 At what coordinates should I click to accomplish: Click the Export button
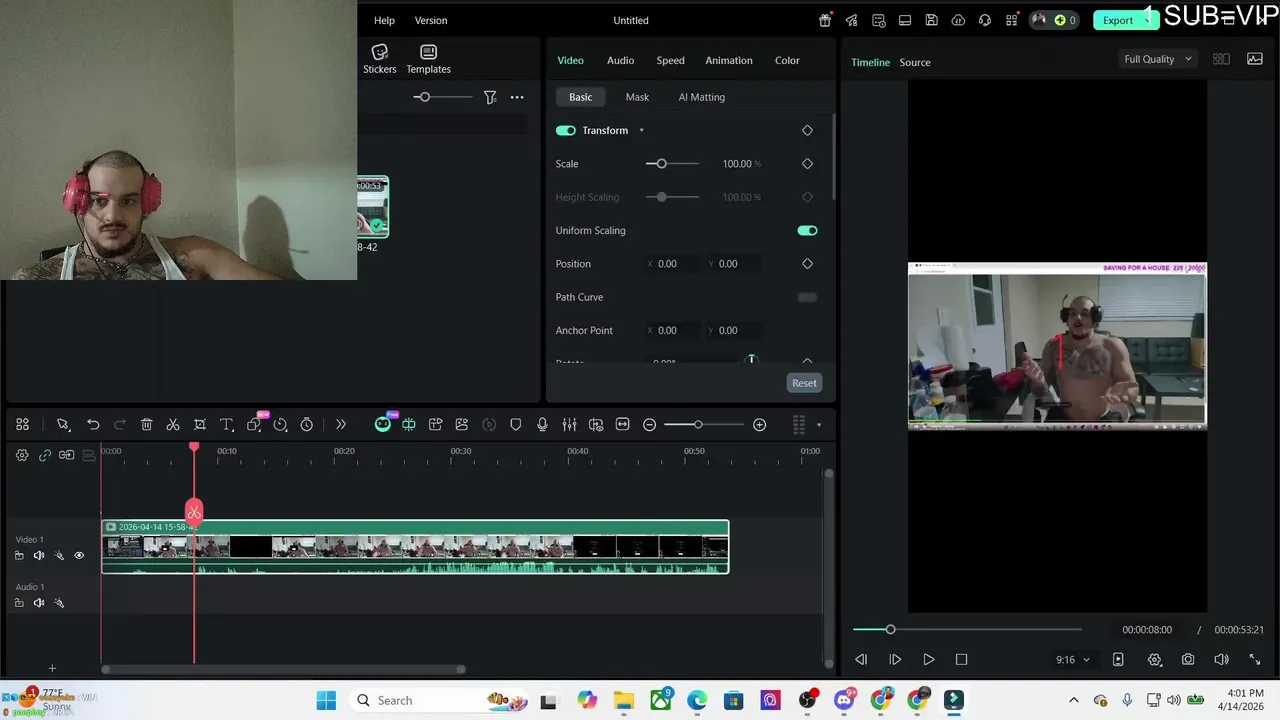pos(1118,20)
